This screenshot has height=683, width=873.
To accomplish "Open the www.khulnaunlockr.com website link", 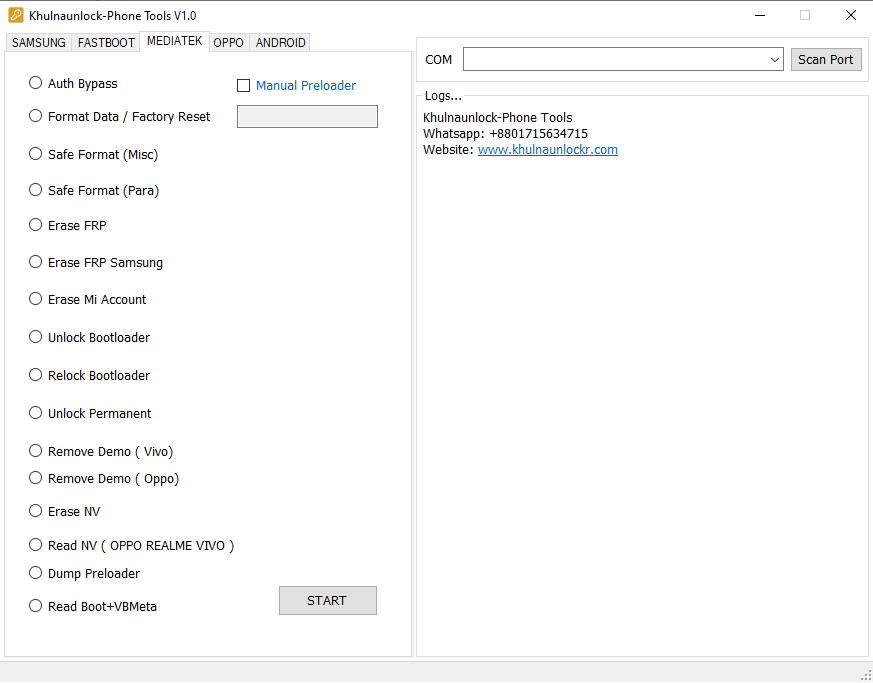I will 547,150.
